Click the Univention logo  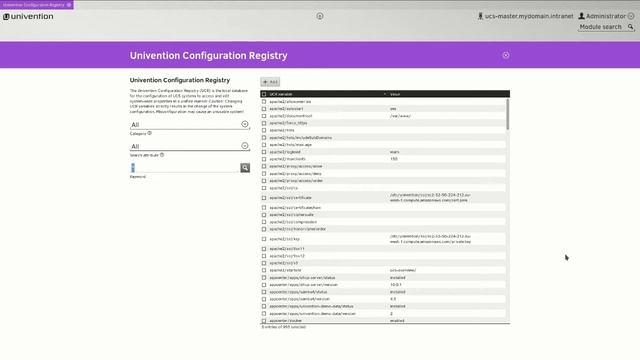coord(28,16)
